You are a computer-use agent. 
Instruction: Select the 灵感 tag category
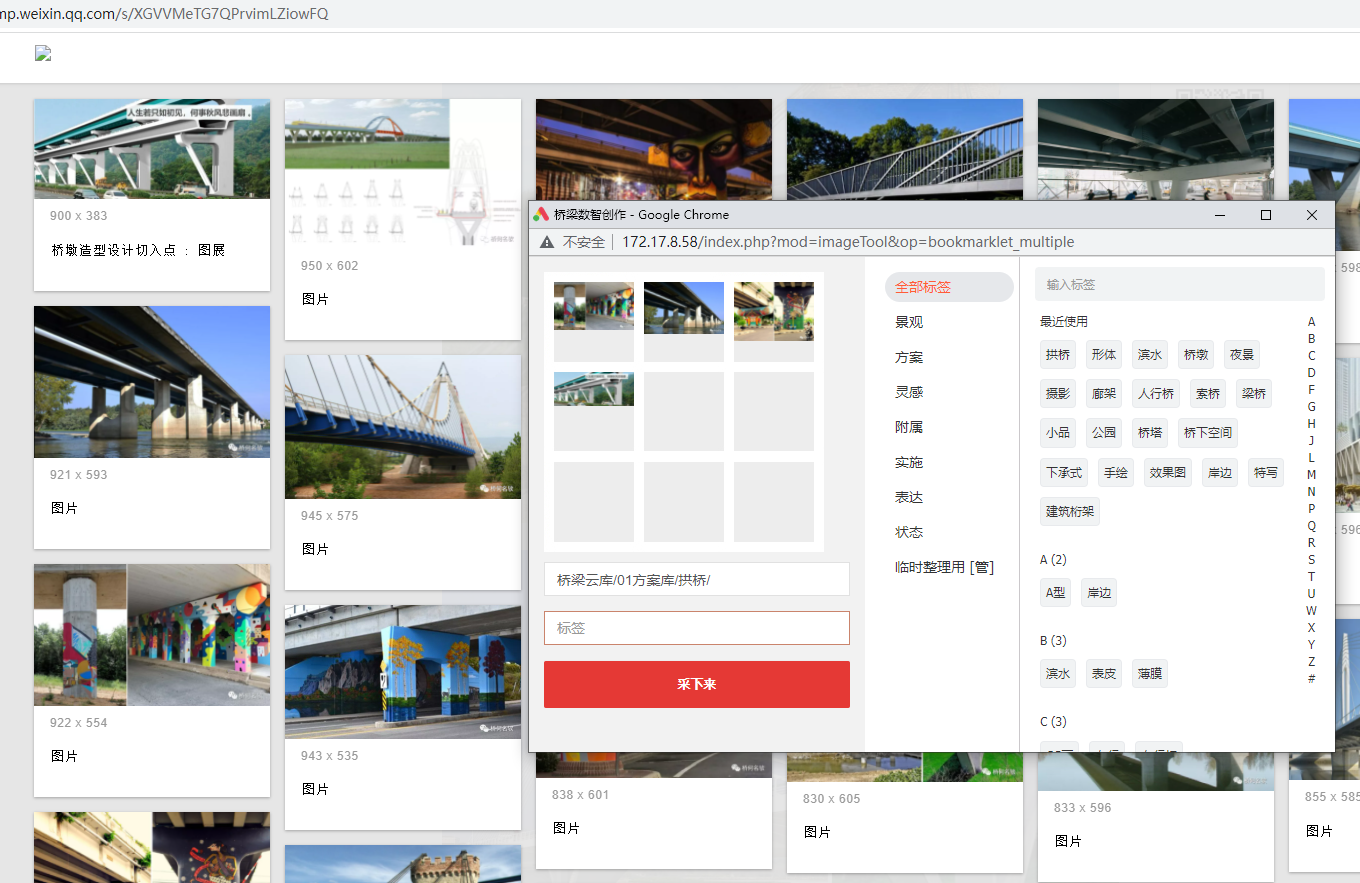909,392
